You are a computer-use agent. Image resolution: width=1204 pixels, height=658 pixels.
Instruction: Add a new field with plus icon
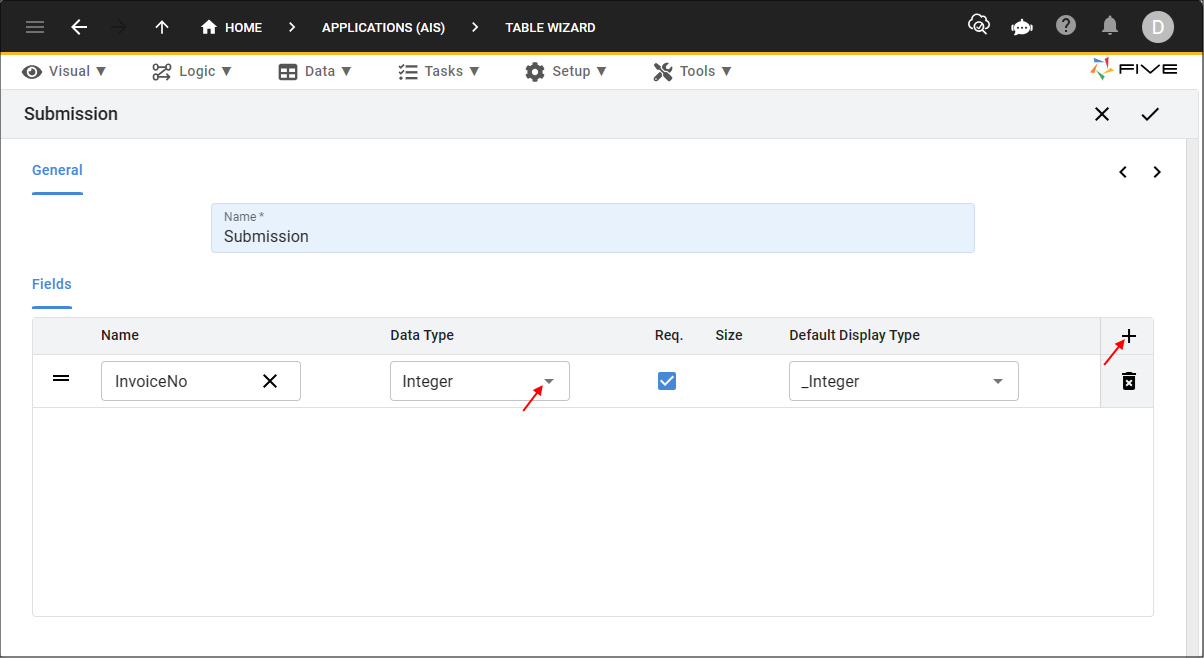pyautogui.click(x=1129, y=336)
